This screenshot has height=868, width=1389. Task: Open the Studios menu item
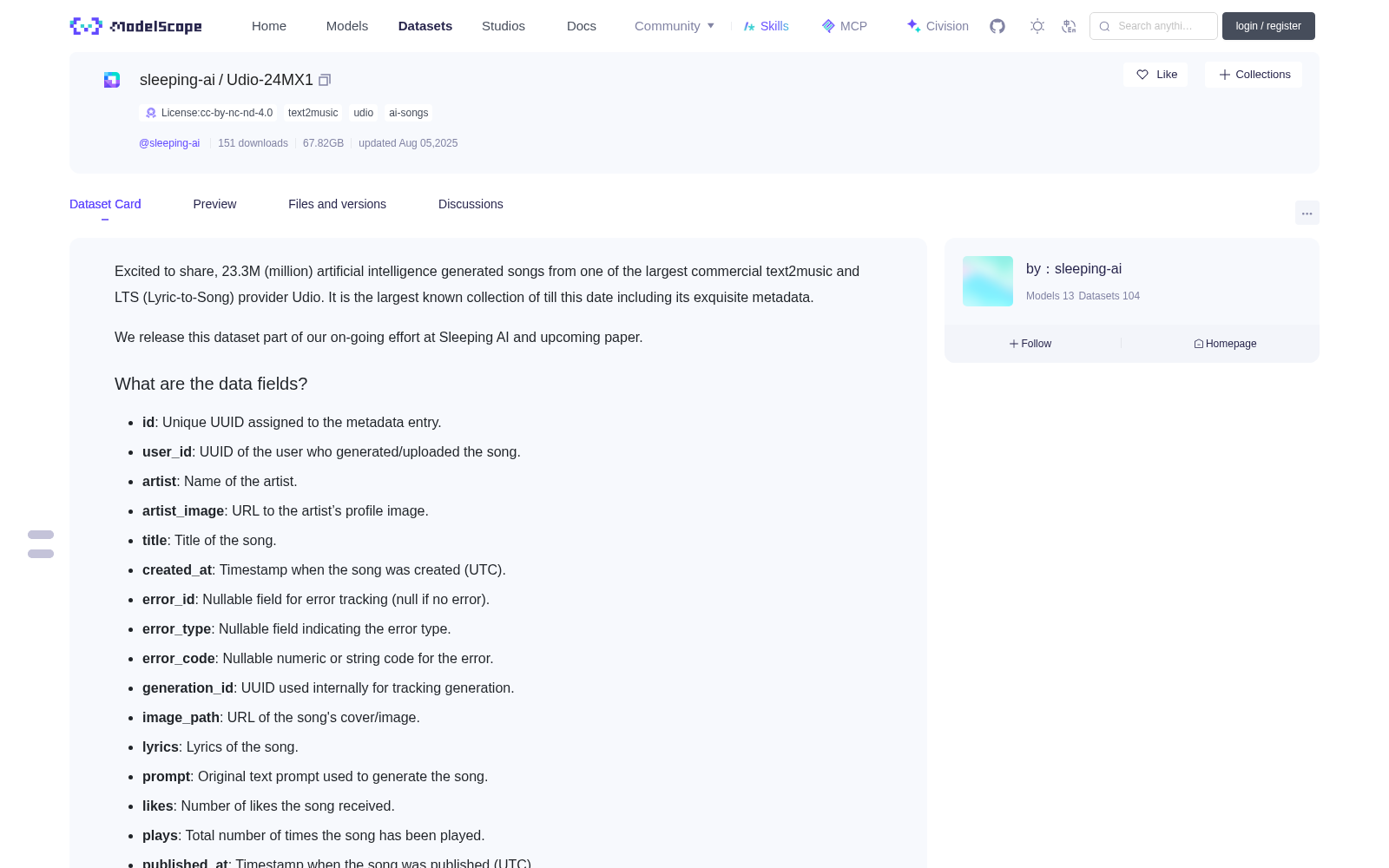point(504,26)
